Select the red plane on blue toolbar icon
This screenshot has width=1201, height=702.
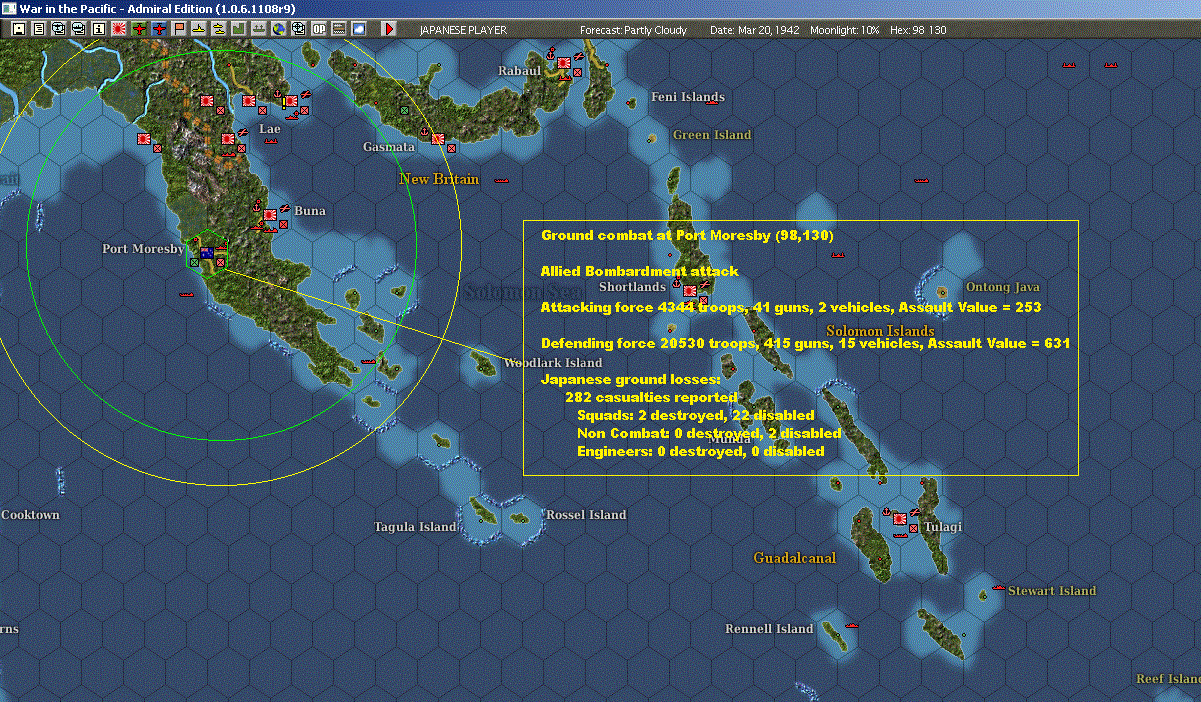point(158,29)
